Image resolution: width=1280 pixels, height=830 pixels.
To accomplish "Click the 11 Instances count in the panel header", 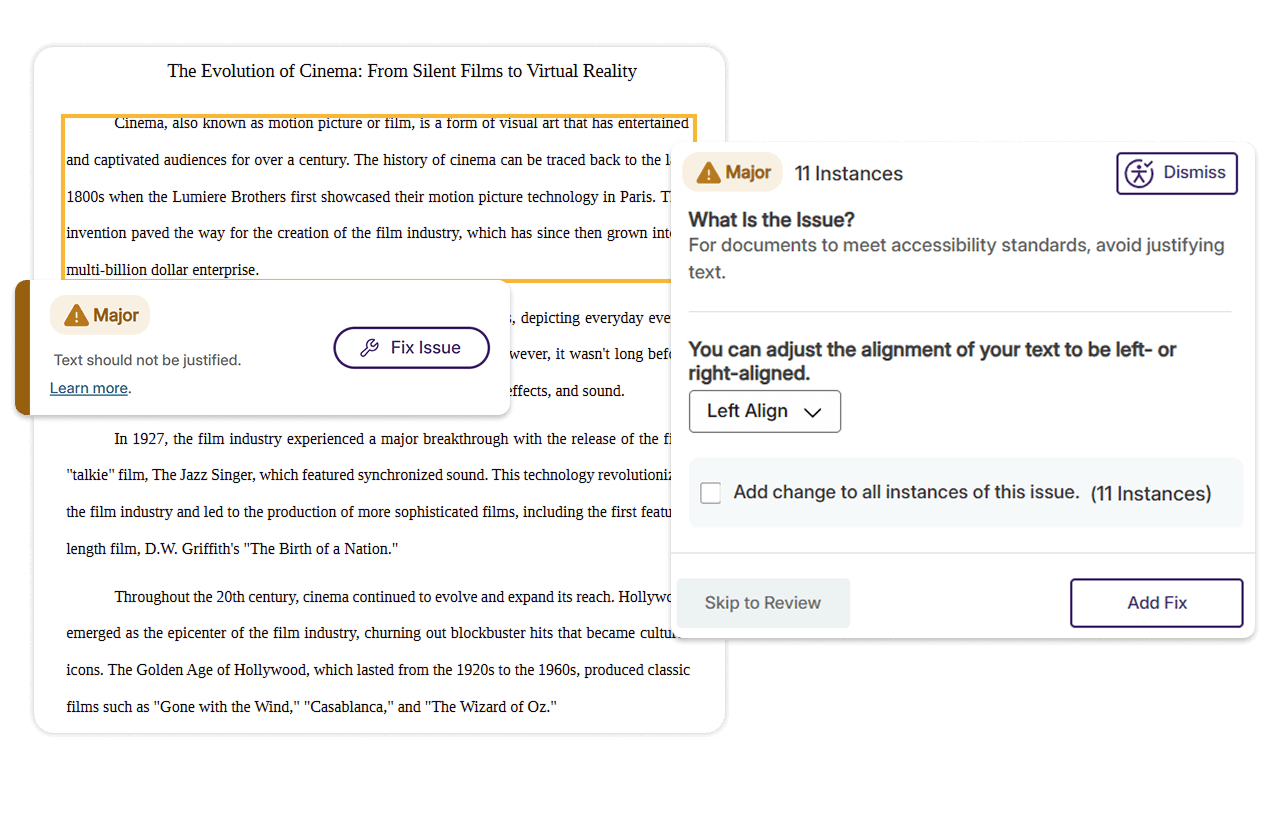I will pyautogui.click(x=848, y=174).
